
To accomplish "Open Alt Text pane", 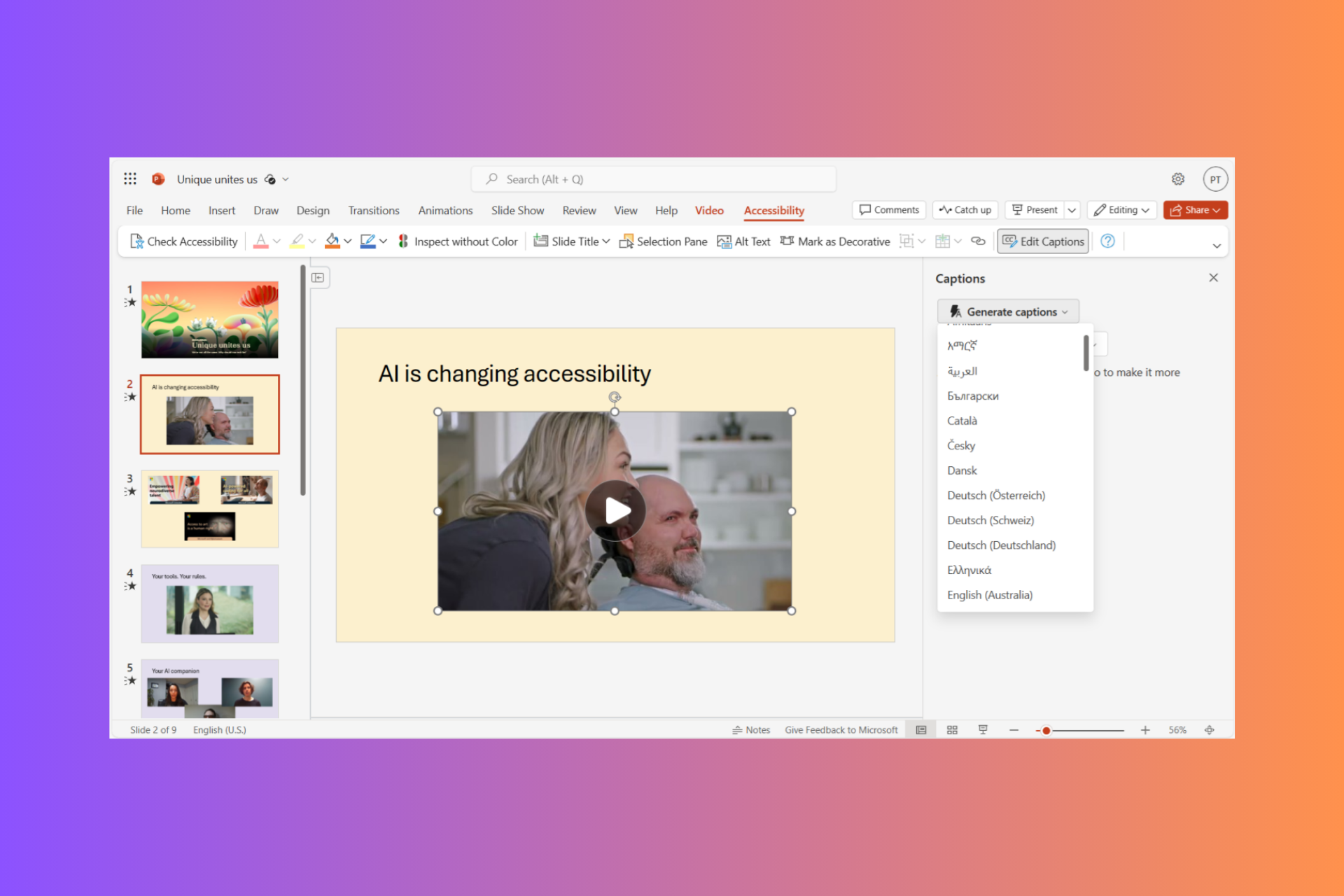I will [743, 241].
